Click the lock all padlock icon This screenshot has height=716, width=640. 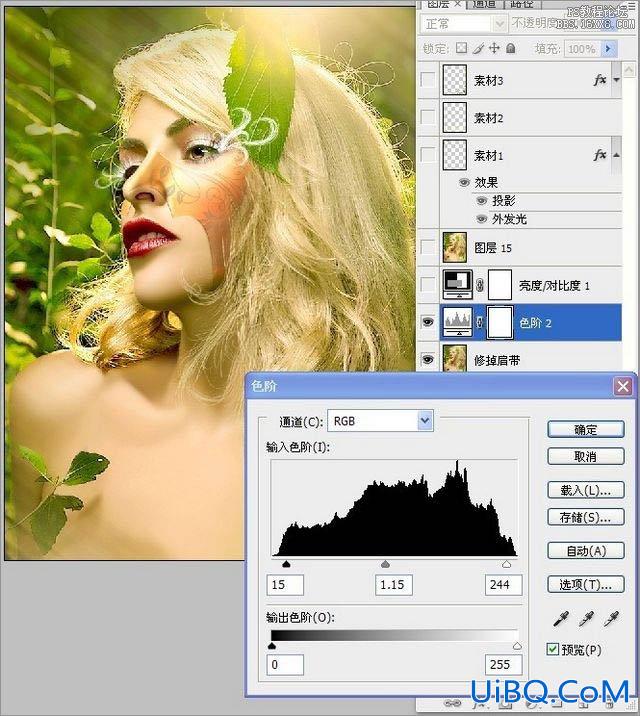pyautogui.click(x=511, y=48)
